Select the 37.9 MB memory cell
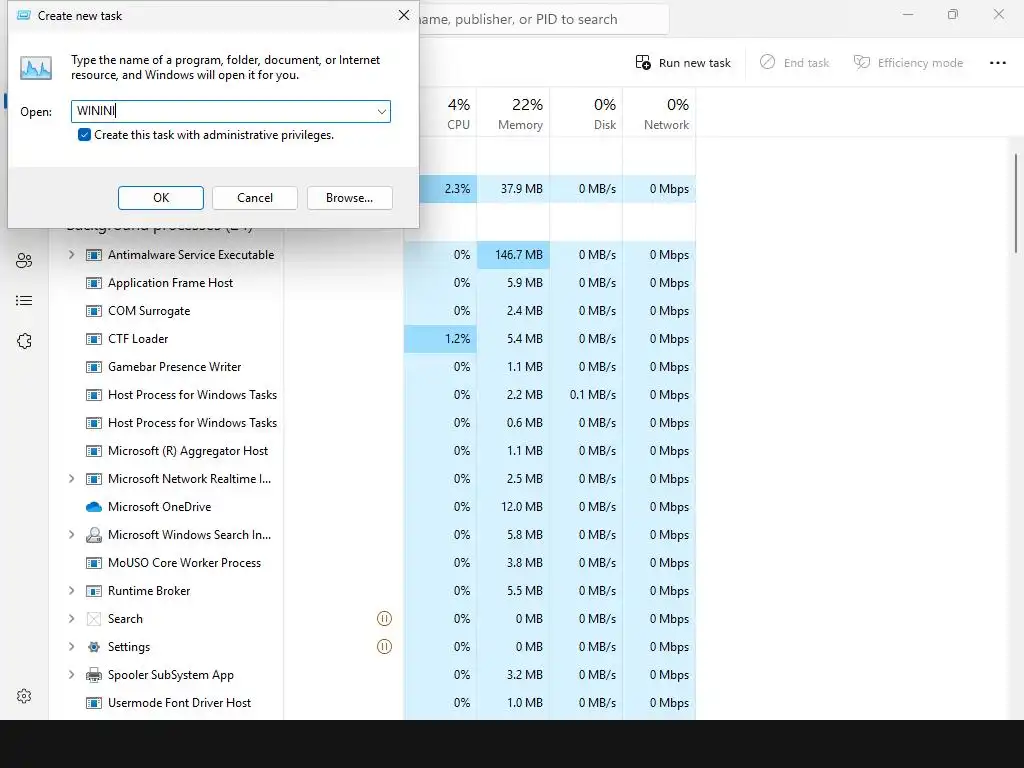The image size is (1024, 768). [513, 189]
